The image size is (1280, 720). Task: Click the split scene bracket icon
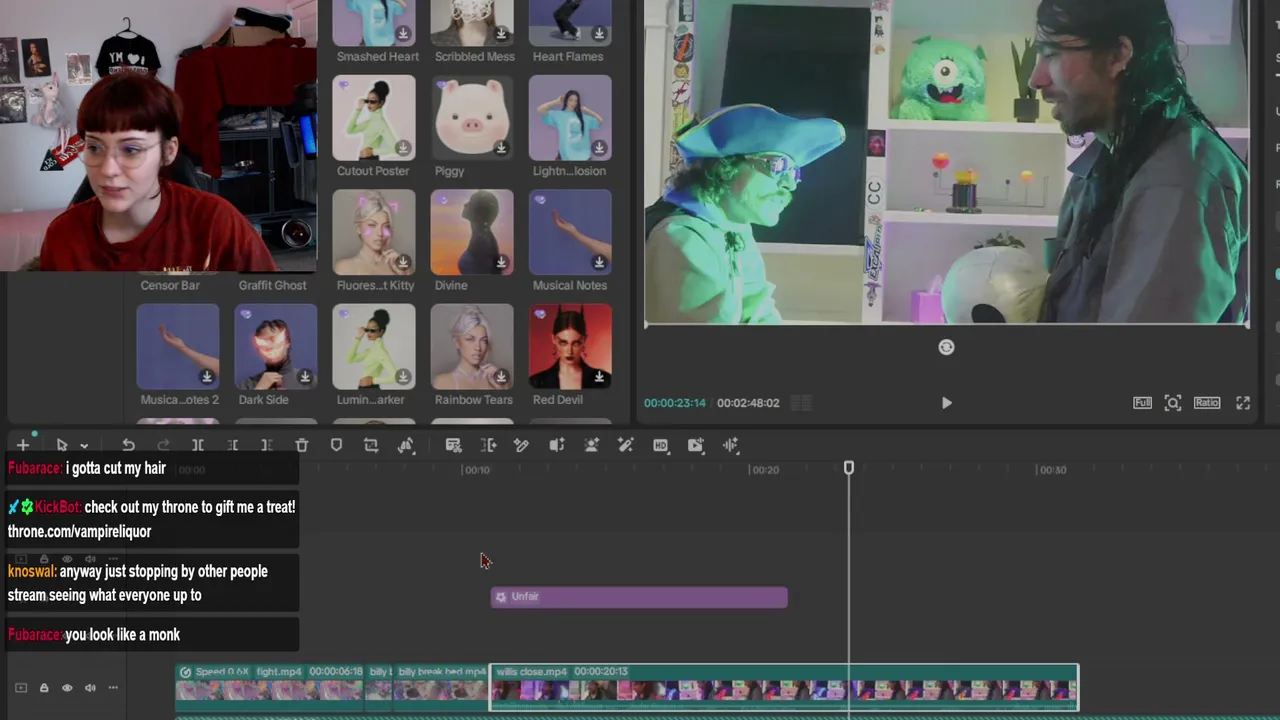(x=488, y=445)
